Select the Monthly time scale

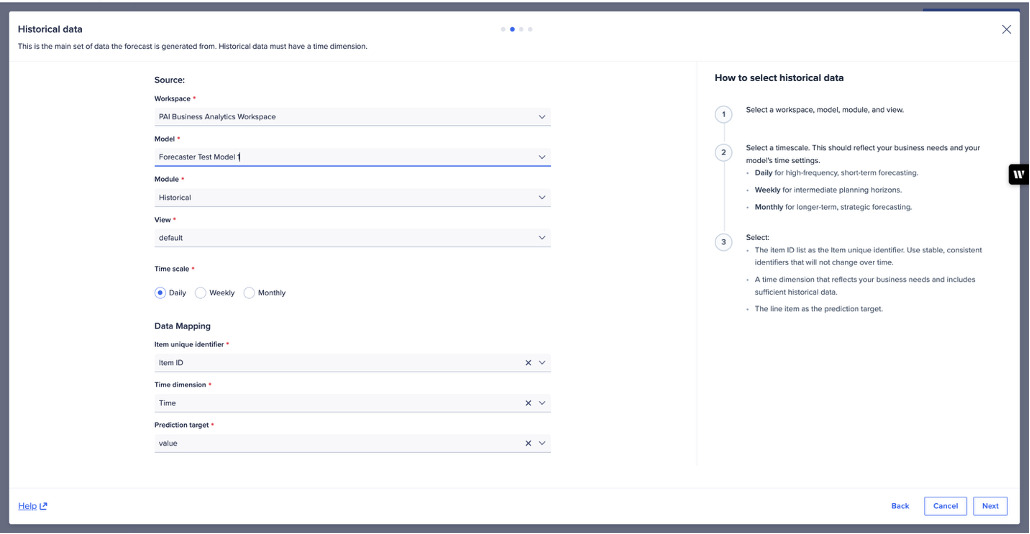pyautogui.click(x=250, y=293)
